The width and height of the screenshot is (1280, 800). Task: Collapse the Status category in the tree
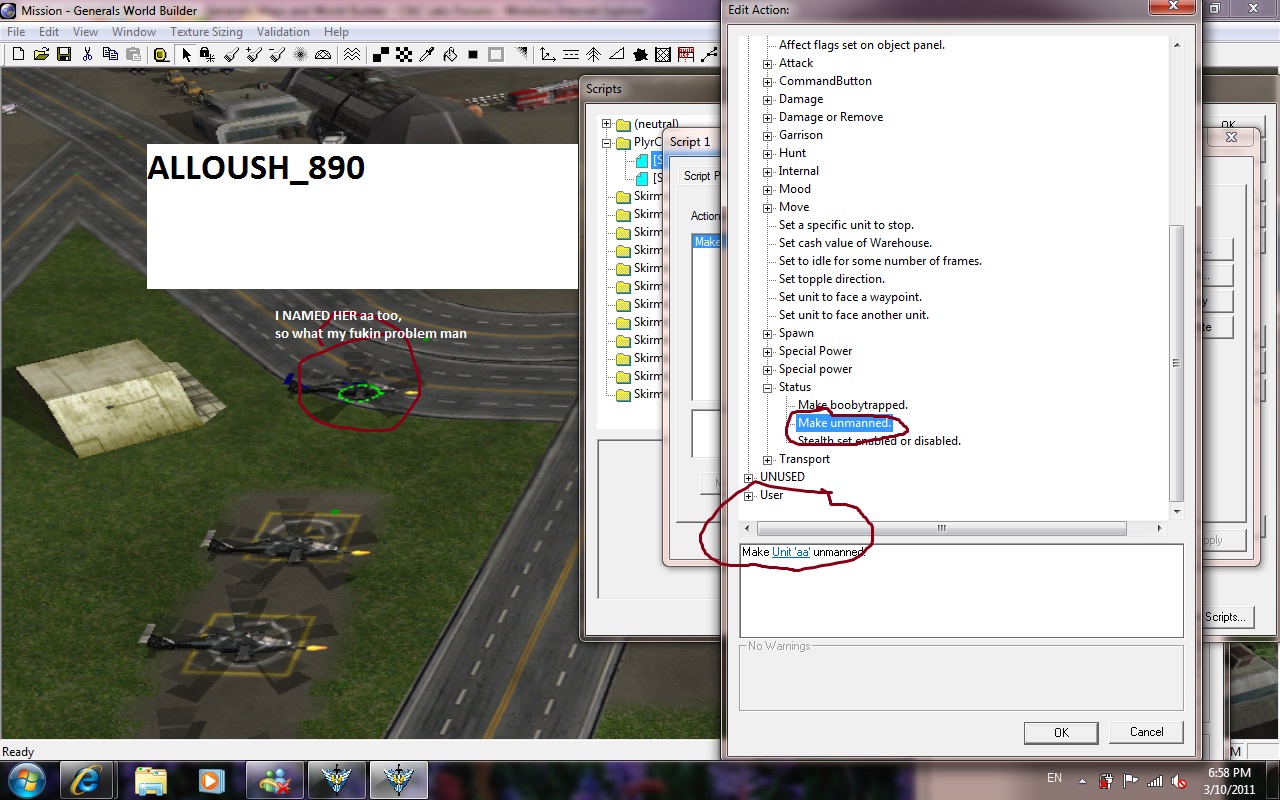coord(768,387)
